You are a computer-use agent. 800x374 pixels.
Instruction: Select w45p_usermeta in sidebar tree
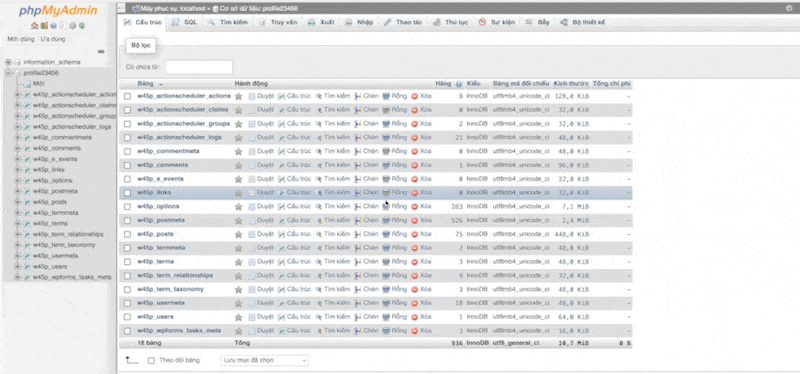(x=56, y=256)
